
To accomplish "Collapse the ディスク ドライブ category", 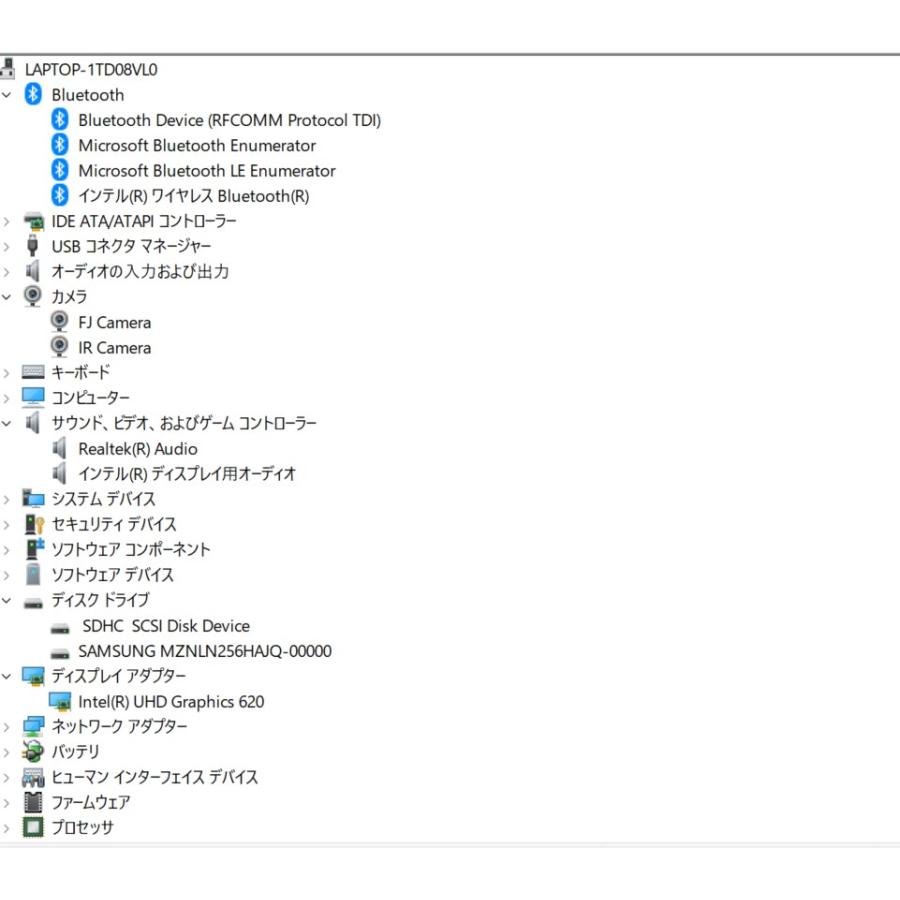I will coord(8,600).
